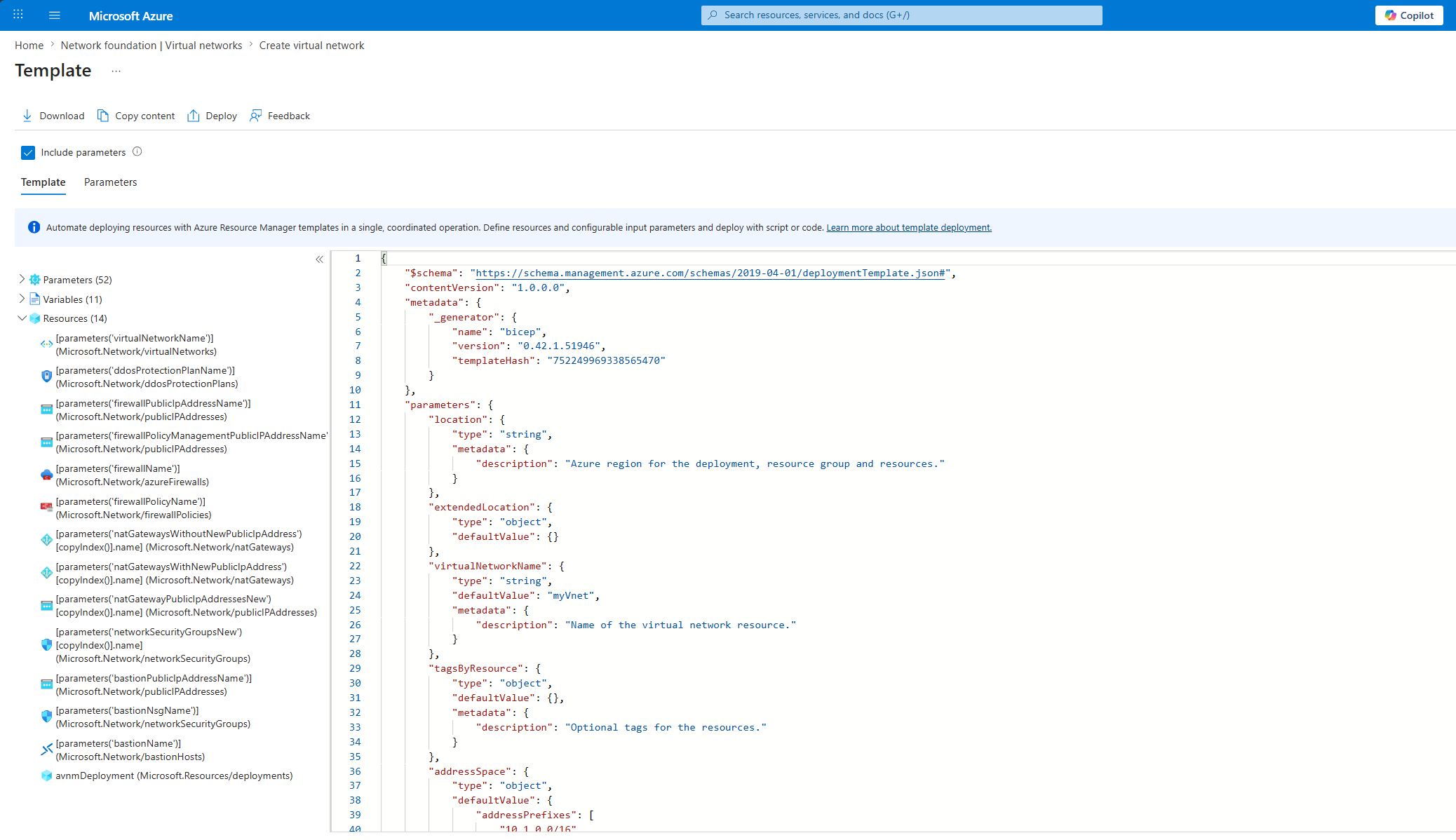This screenshot has width=1456, height=840.
Task: Open Create virtual network breadcrumb
Action: 312,46
